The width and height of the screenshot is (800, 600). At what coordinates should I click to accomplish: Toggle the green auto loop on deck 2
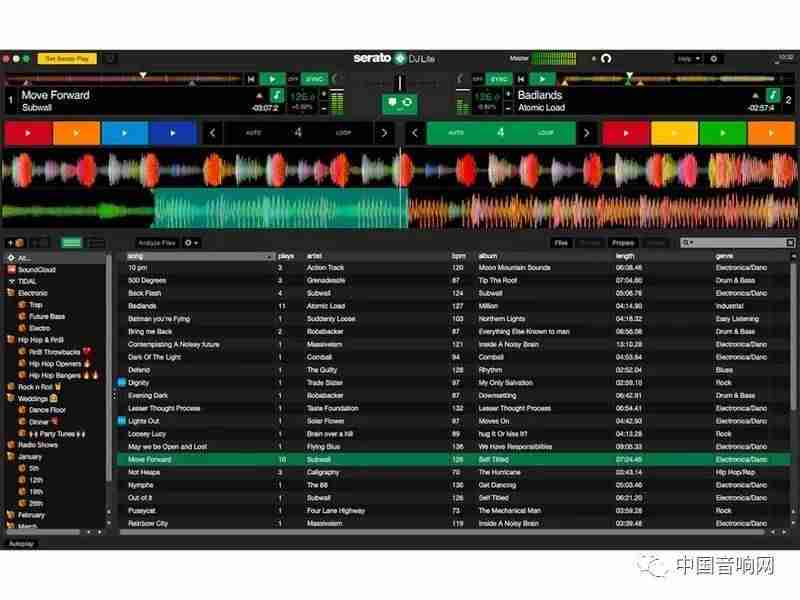[x=501, y=133]
